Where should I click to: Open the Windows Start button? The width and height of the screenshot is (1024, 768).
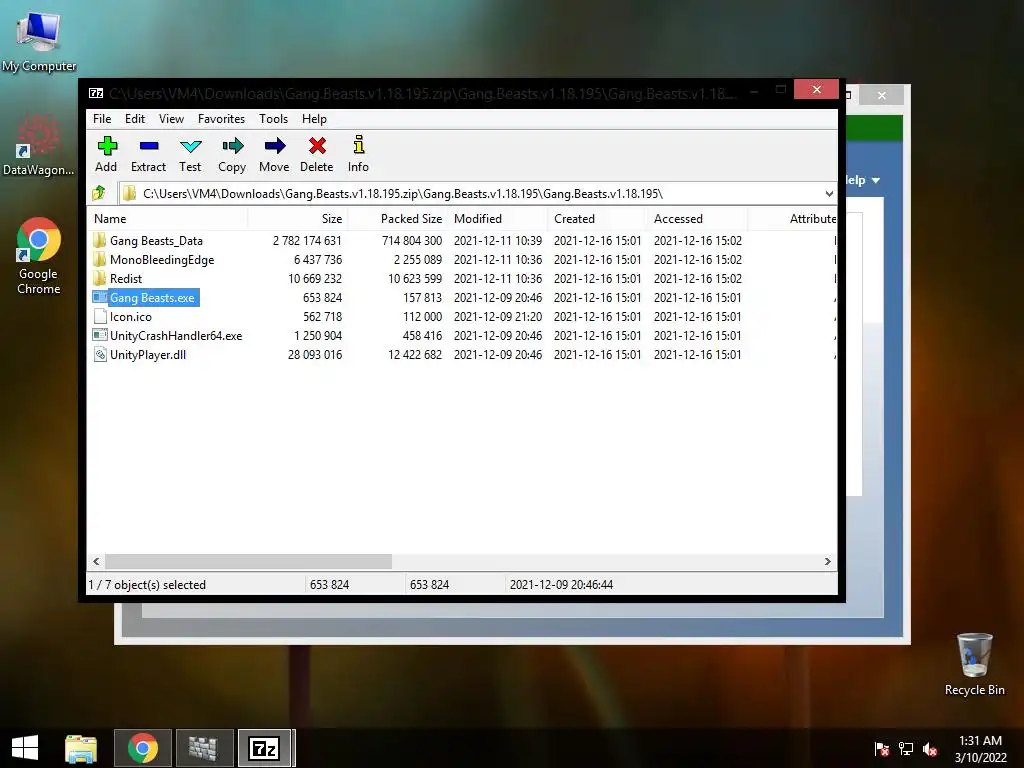tap(25, 748)
